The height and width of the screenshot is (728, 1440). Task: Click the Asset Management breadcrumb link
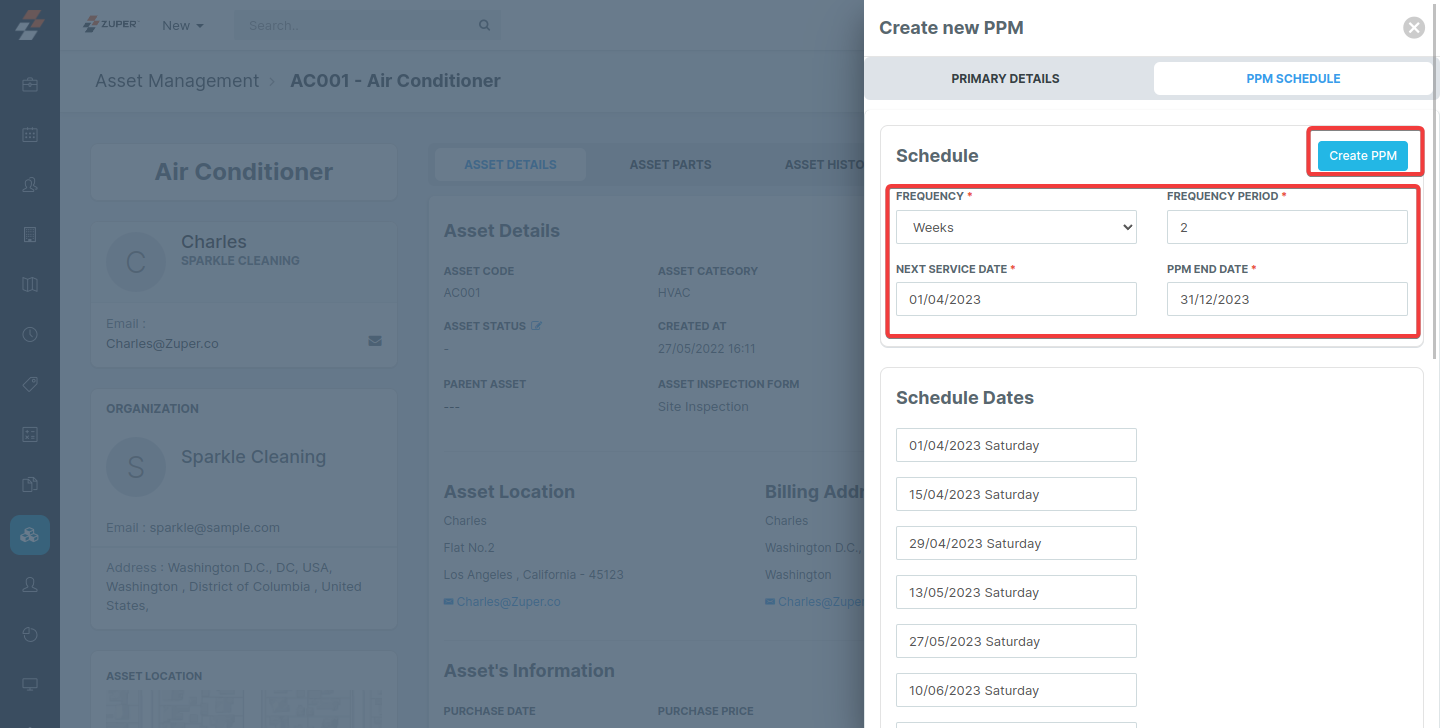[x=177, y=81]
